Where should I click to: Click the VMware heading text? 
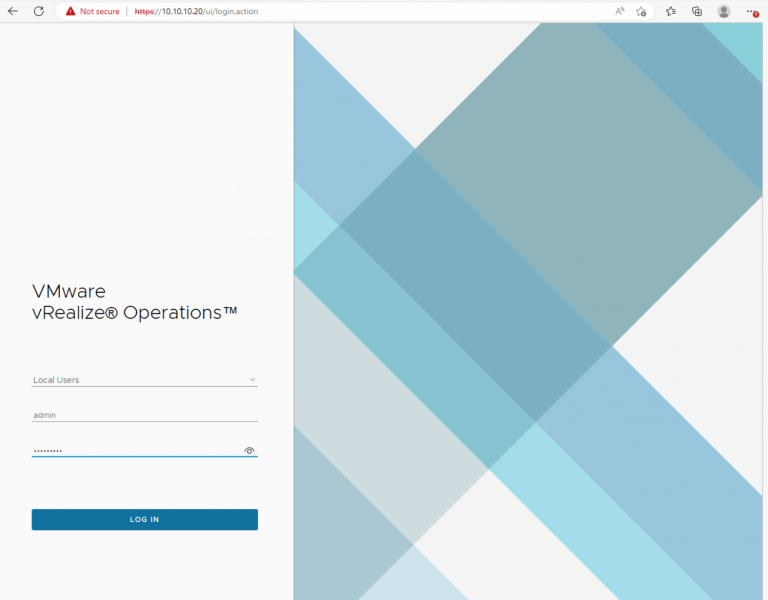pos(68,291)
